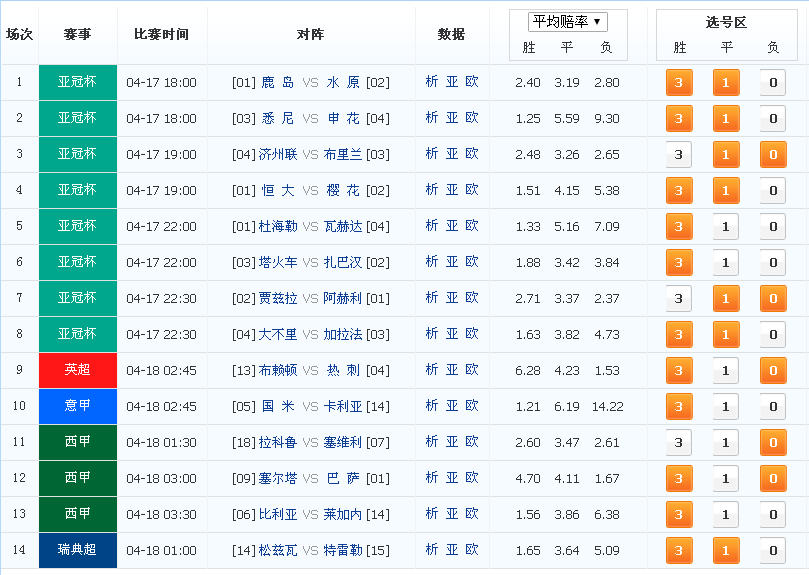
Task: Open 析 analysis link for match 1
Action: tap(432, 82)
